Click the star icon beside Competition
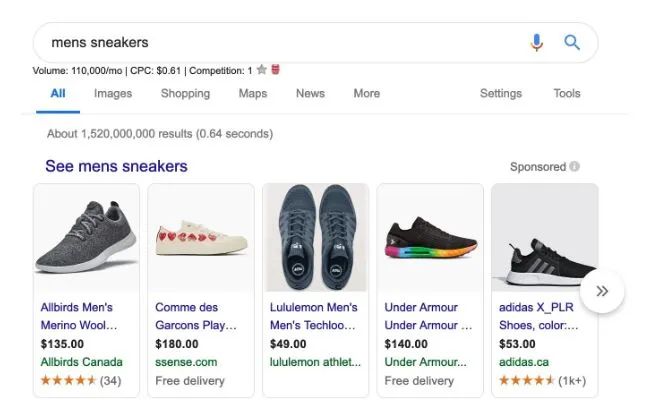Image resolution: width=655 pixels, height=418 pixels. 262,70
